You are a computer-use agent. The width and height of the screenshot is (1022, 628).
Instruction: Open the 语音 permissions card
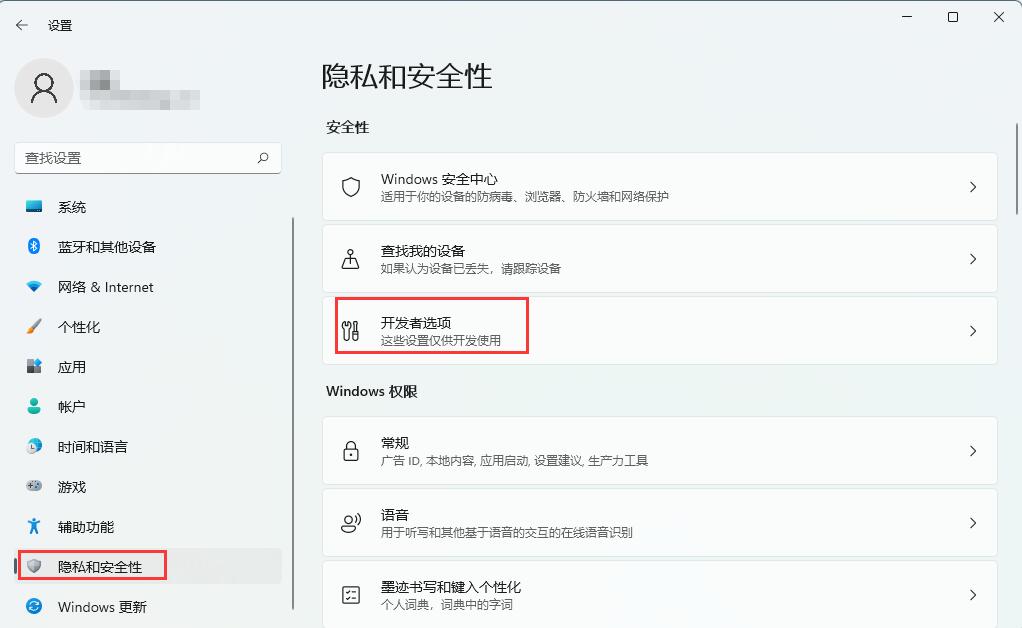pos(660,523)
